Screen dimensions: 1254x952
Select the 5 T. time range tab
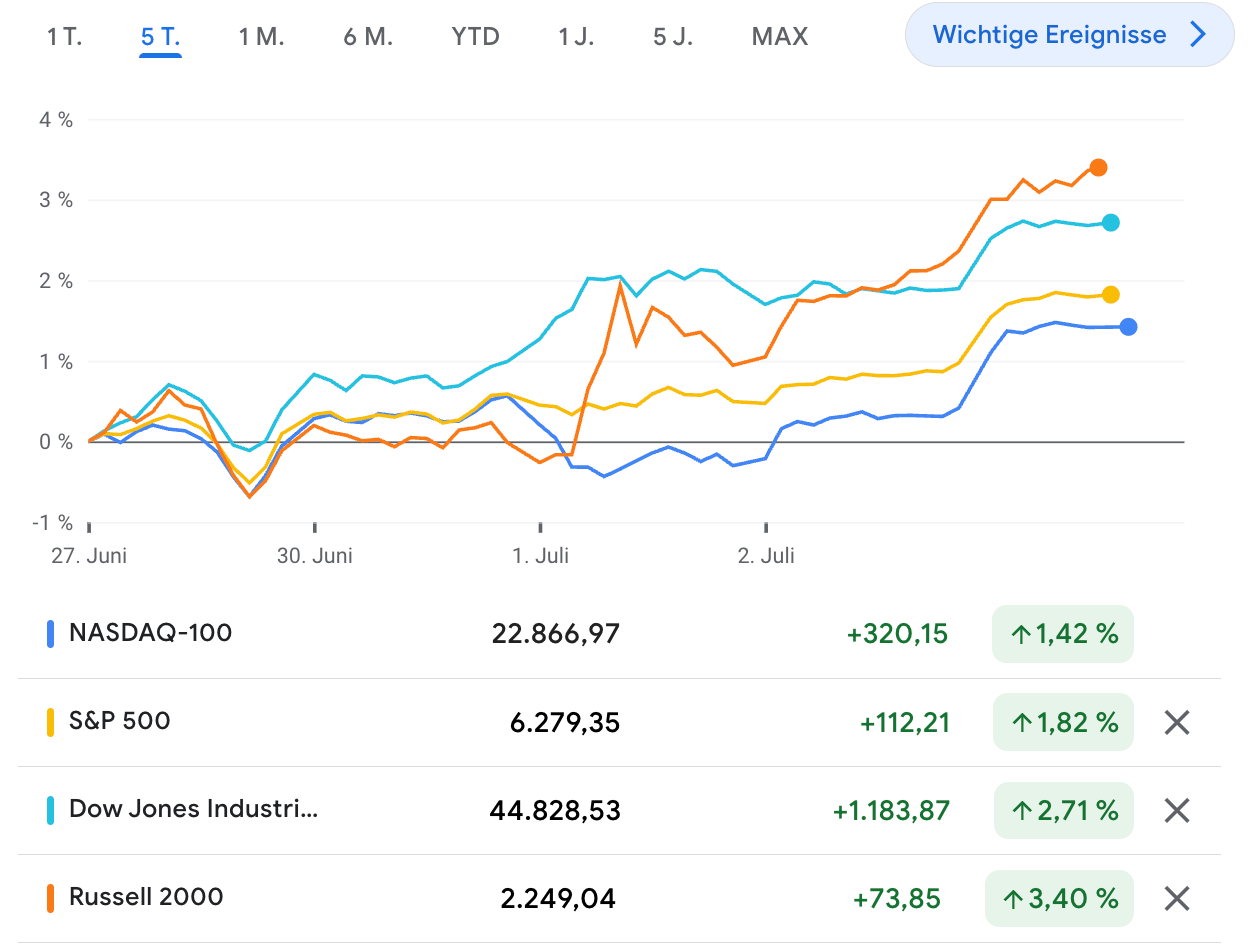tap(160, 37)
